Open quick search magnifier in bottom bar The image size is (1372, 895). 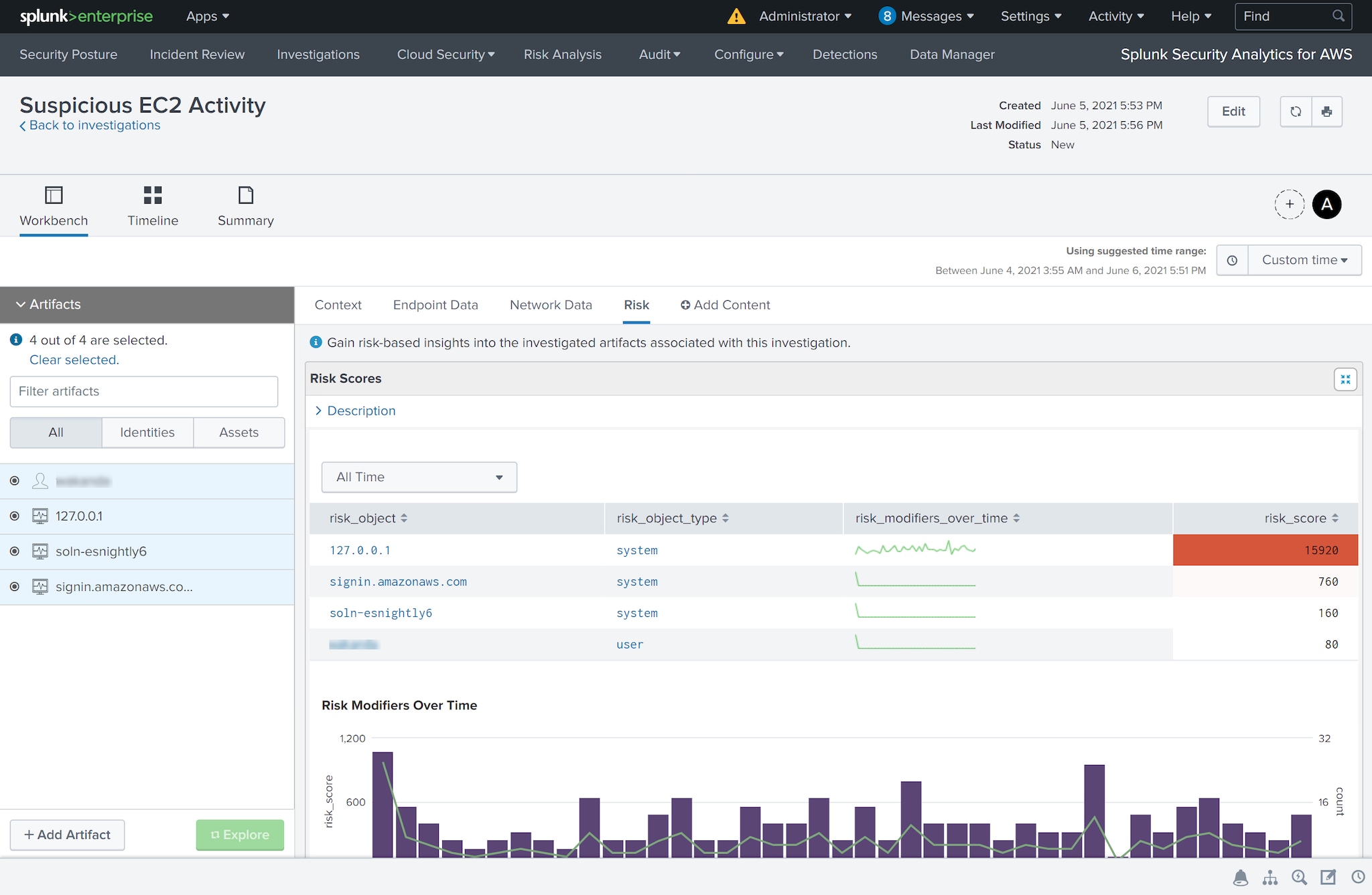point(1299,878)
